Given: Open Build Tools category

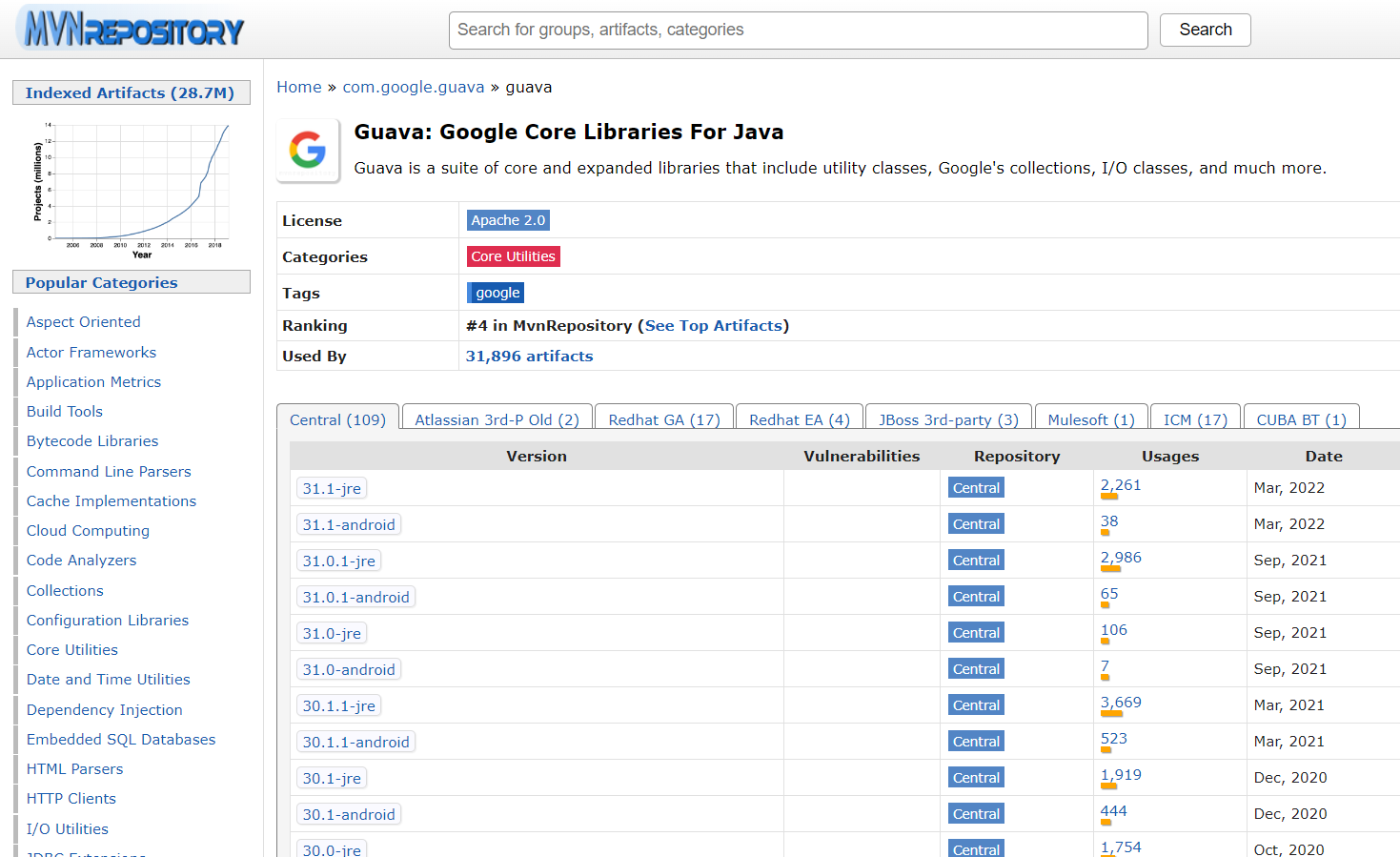Looking at the screenshot, I should [65, 411].
